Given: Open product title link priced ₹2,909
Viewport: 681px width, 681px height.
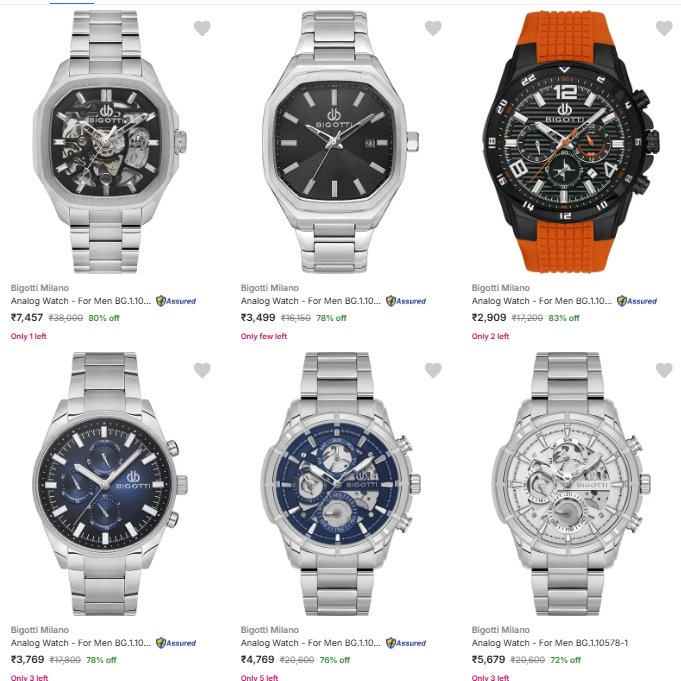Looking at the screenshot, I should click(x=542, y=301).
